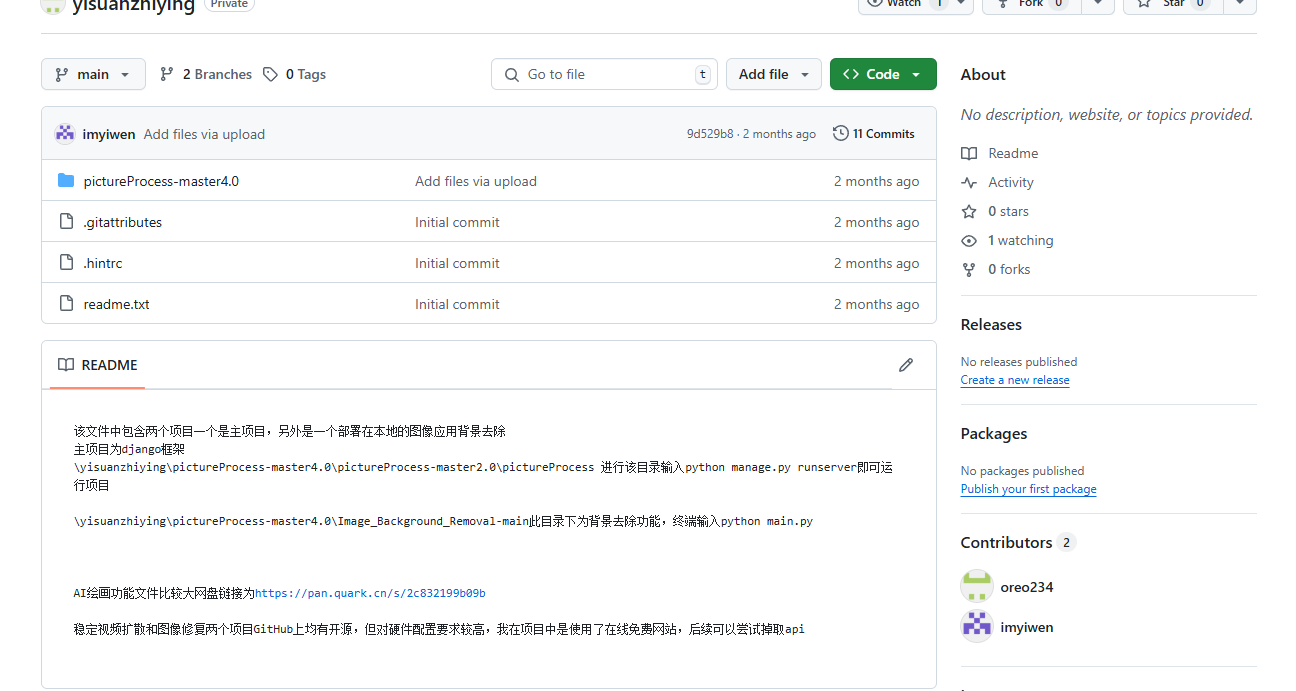Open imyiwen's profile from the commit author name

109,134
